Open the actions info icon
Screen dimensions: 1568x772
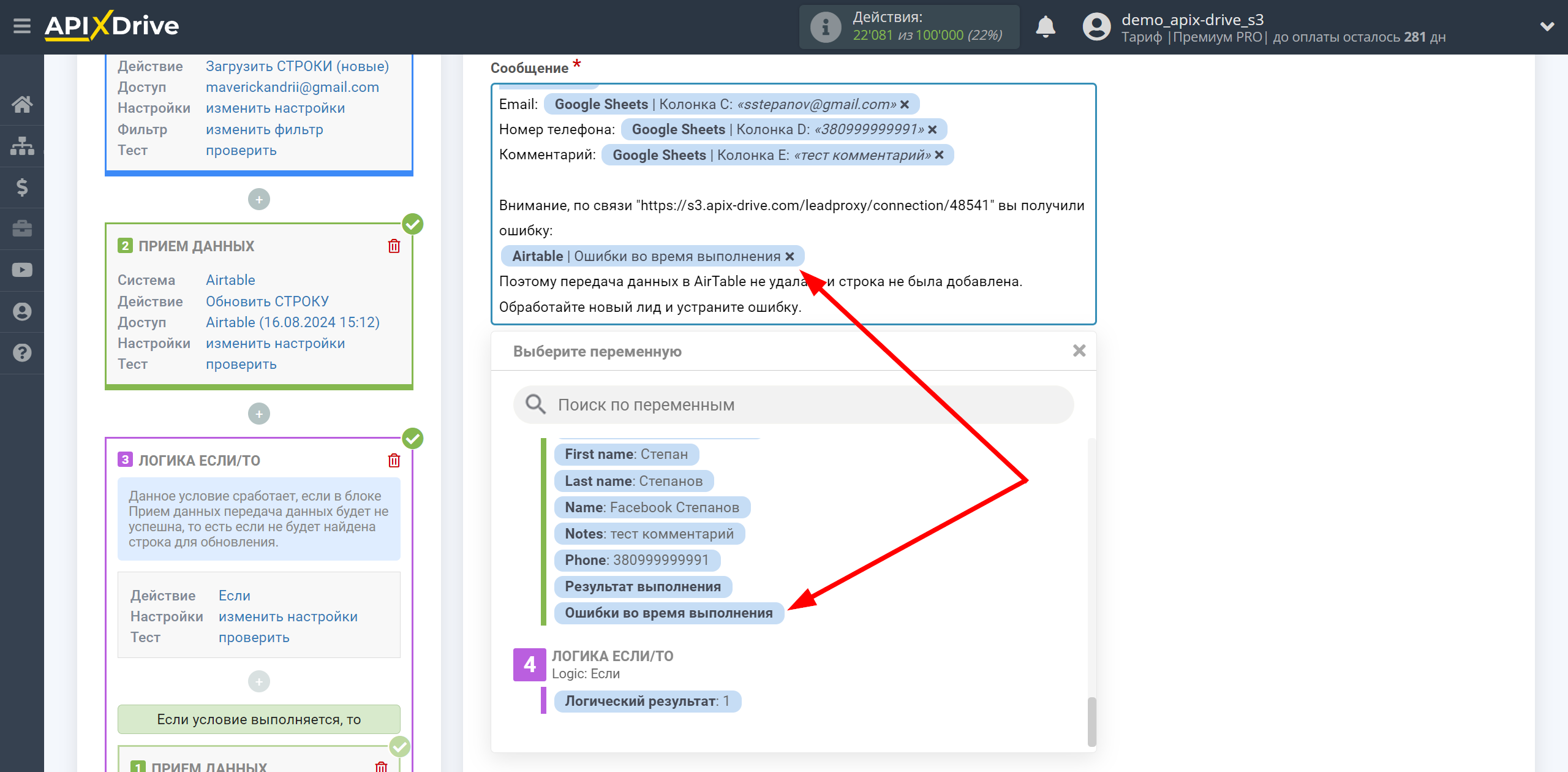coord(825,27)
